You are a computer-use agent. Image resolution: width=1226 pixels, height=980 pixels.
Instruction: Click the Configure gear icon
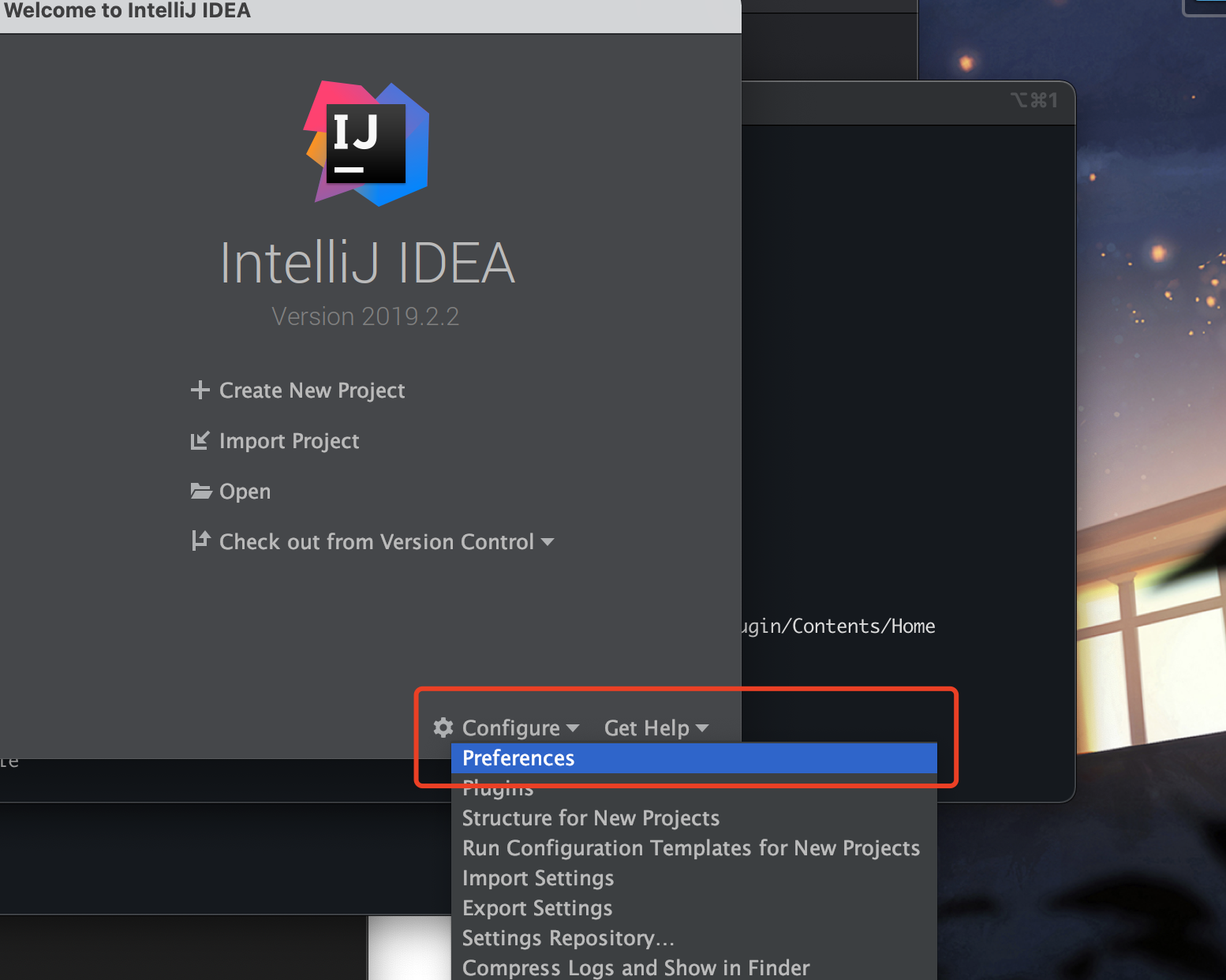coord(443,728)
